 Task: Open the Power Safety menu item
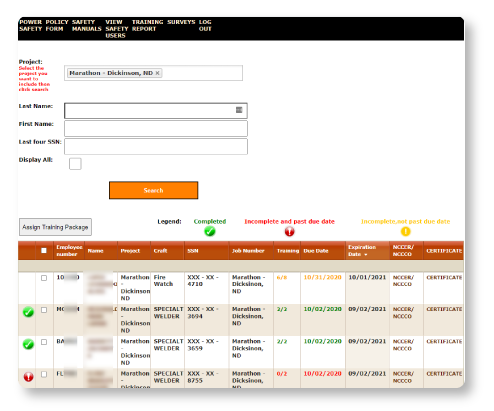click(x=30, y=25)
